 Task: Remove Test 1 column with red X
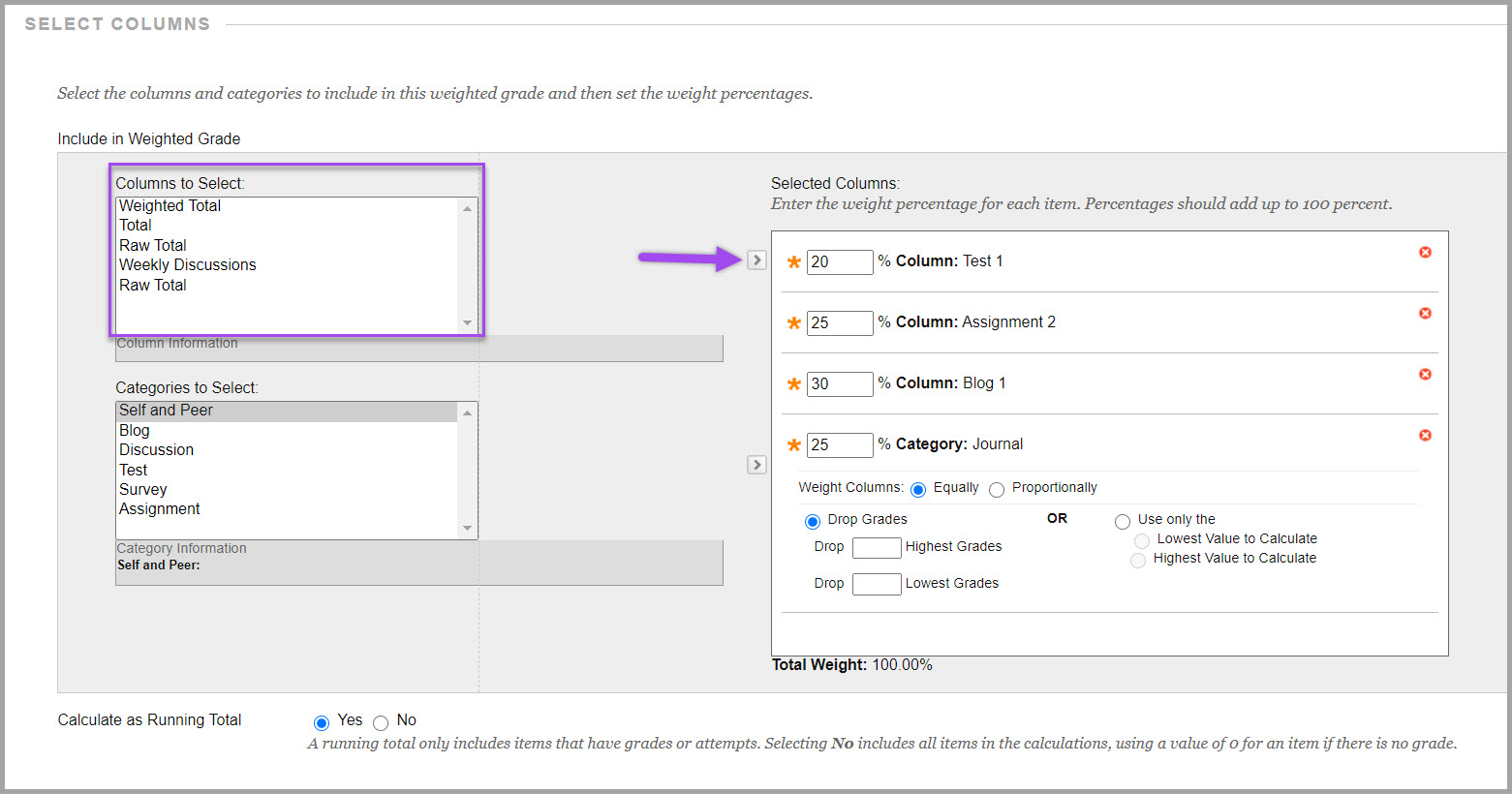pos(1425,253)
